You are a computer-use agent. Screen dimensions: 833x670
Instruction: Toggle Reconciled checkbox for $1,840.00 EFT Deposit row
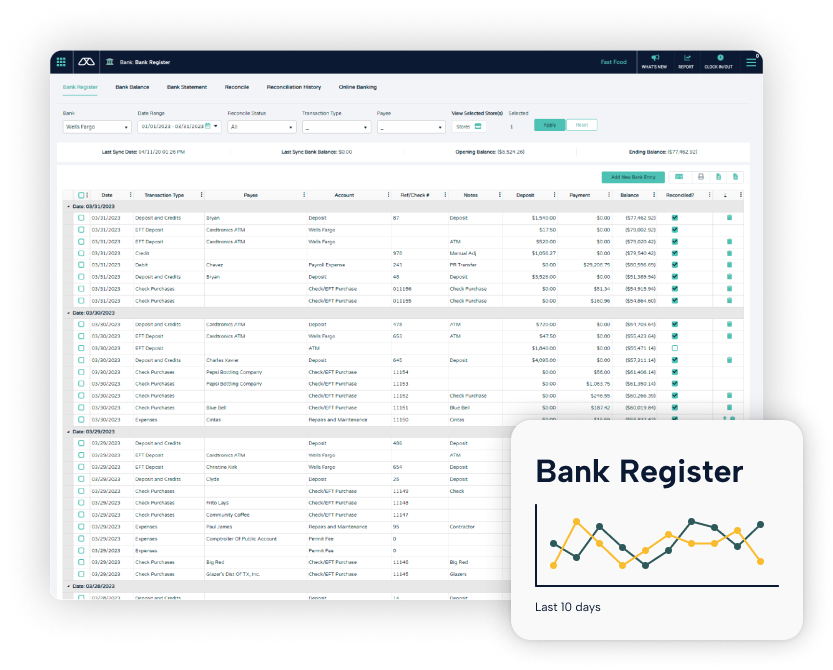675,349
